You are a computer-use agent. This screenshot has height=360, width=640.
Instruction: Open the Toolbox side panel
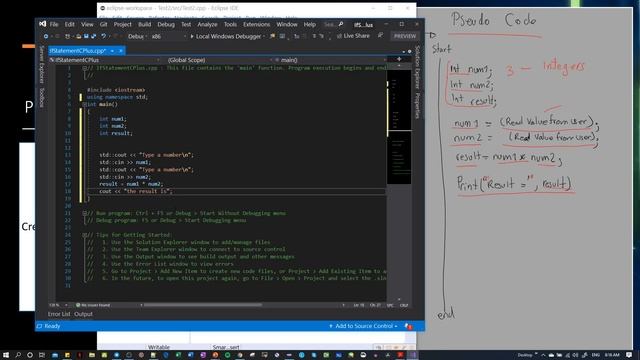click(x=41, y=98)
